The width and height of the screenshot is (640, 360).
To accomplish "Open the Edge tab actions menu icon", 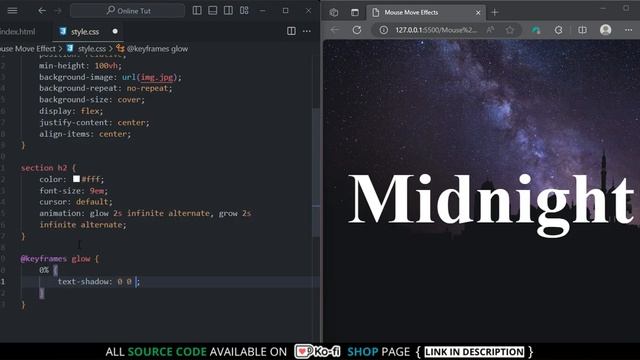I will (x=355, y=13).
